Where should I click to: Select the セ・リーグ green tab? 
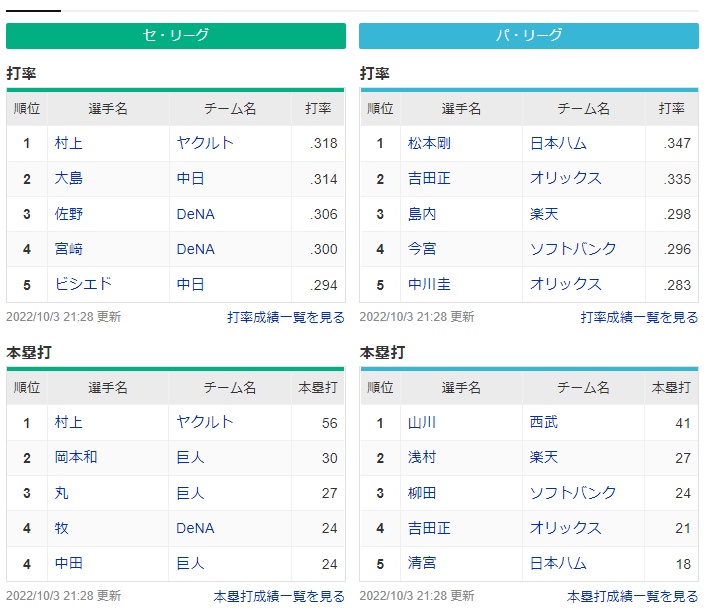click(x=176, y=36)
